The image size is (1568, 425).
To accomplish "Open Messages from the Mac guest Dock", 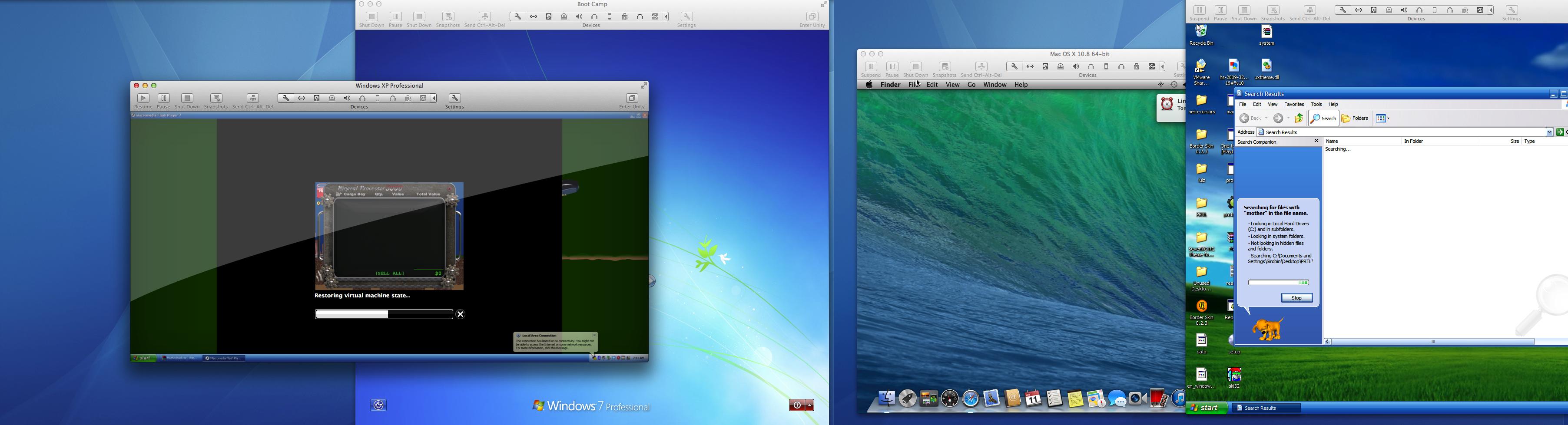I will [x=1117, y=399].
